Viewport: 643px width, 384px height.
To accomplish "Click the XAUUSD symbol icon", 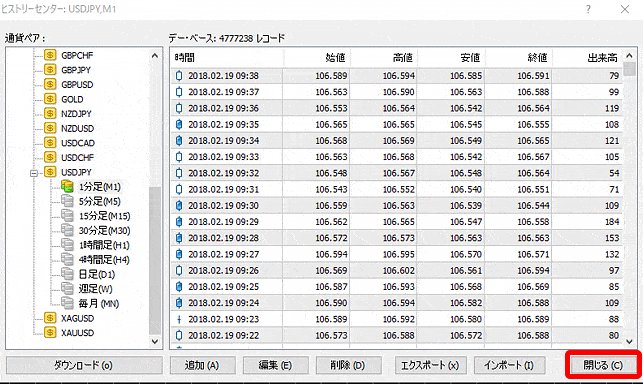I will click(x=50, y=332).
